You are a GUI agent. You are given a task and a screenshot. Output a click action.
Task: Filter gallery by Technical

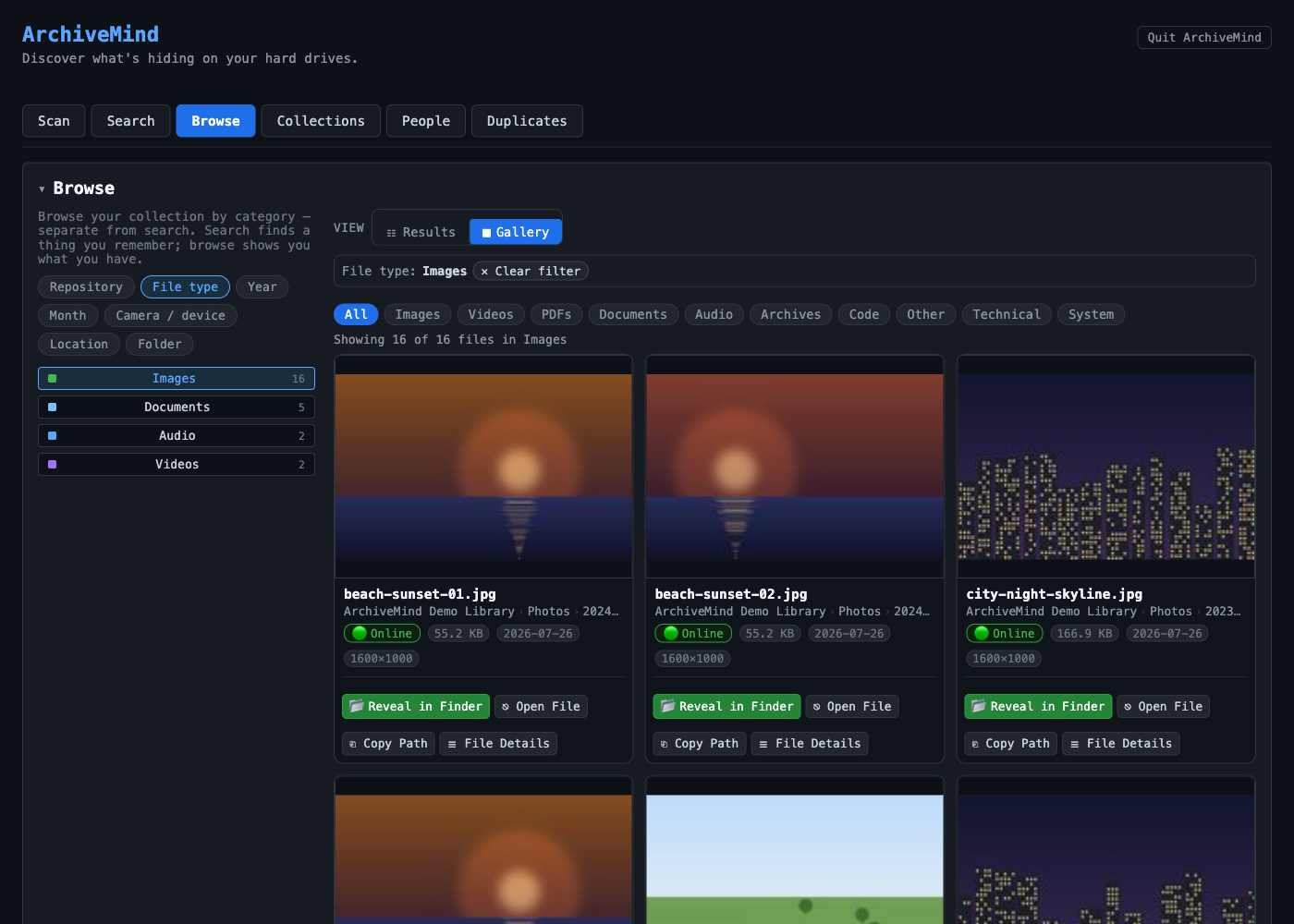pyautogui.click(x=1007, y=315)
